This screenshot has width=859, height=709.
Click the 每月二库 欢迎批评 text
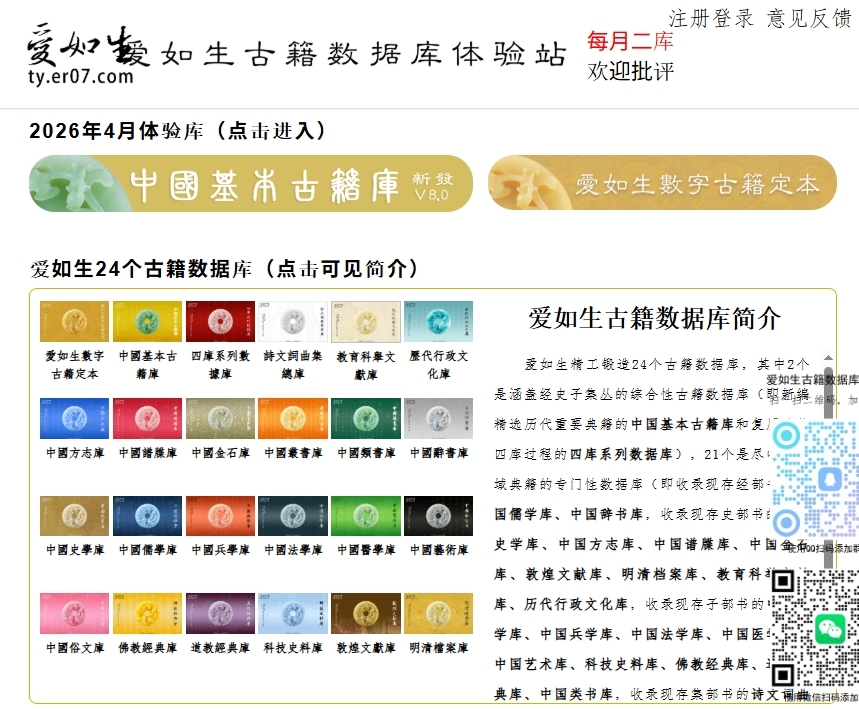pyautogui.click(x=630, y=56)
